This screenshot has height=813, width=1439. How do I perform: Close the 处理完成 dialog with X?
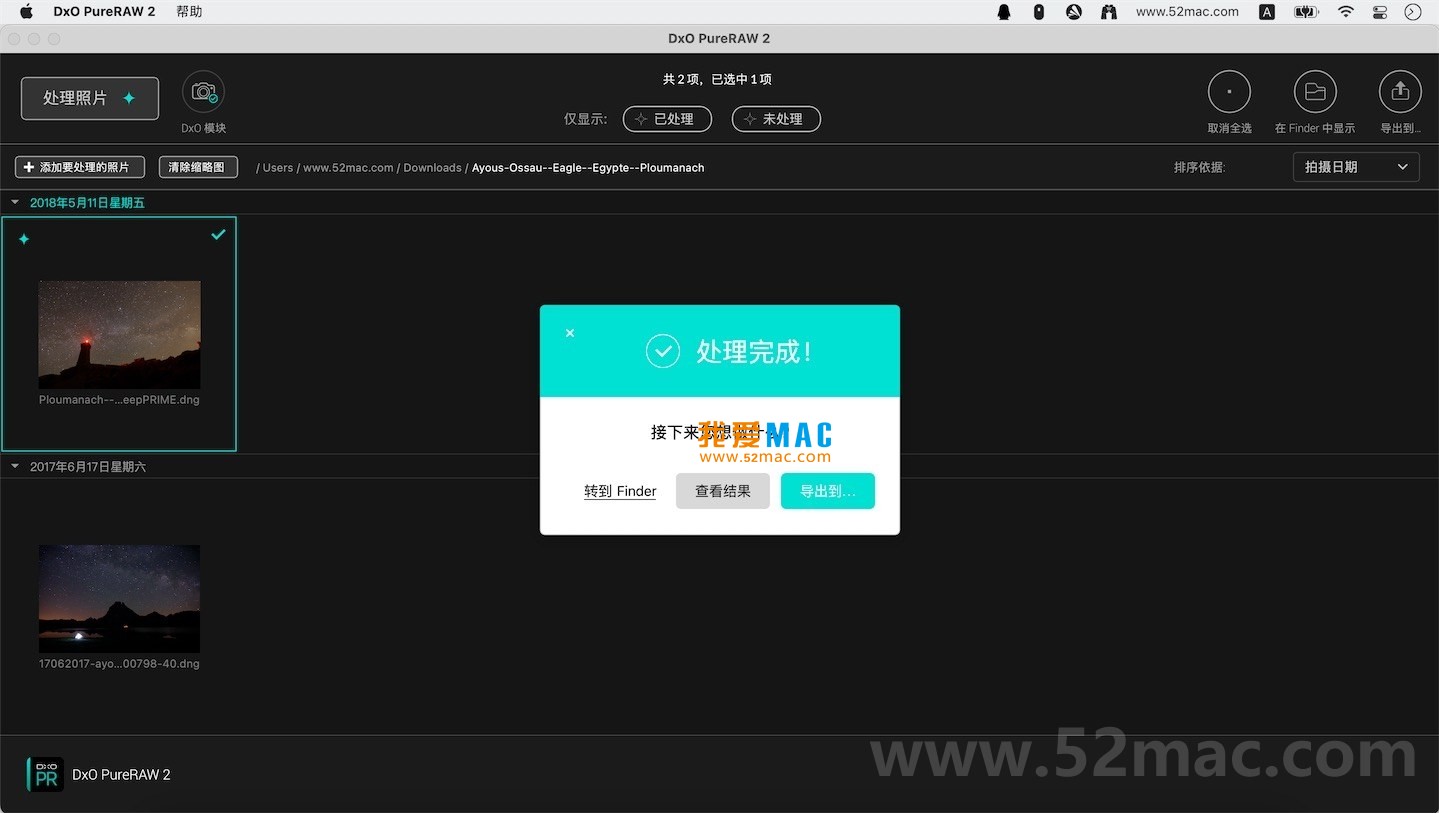(570, 333)
